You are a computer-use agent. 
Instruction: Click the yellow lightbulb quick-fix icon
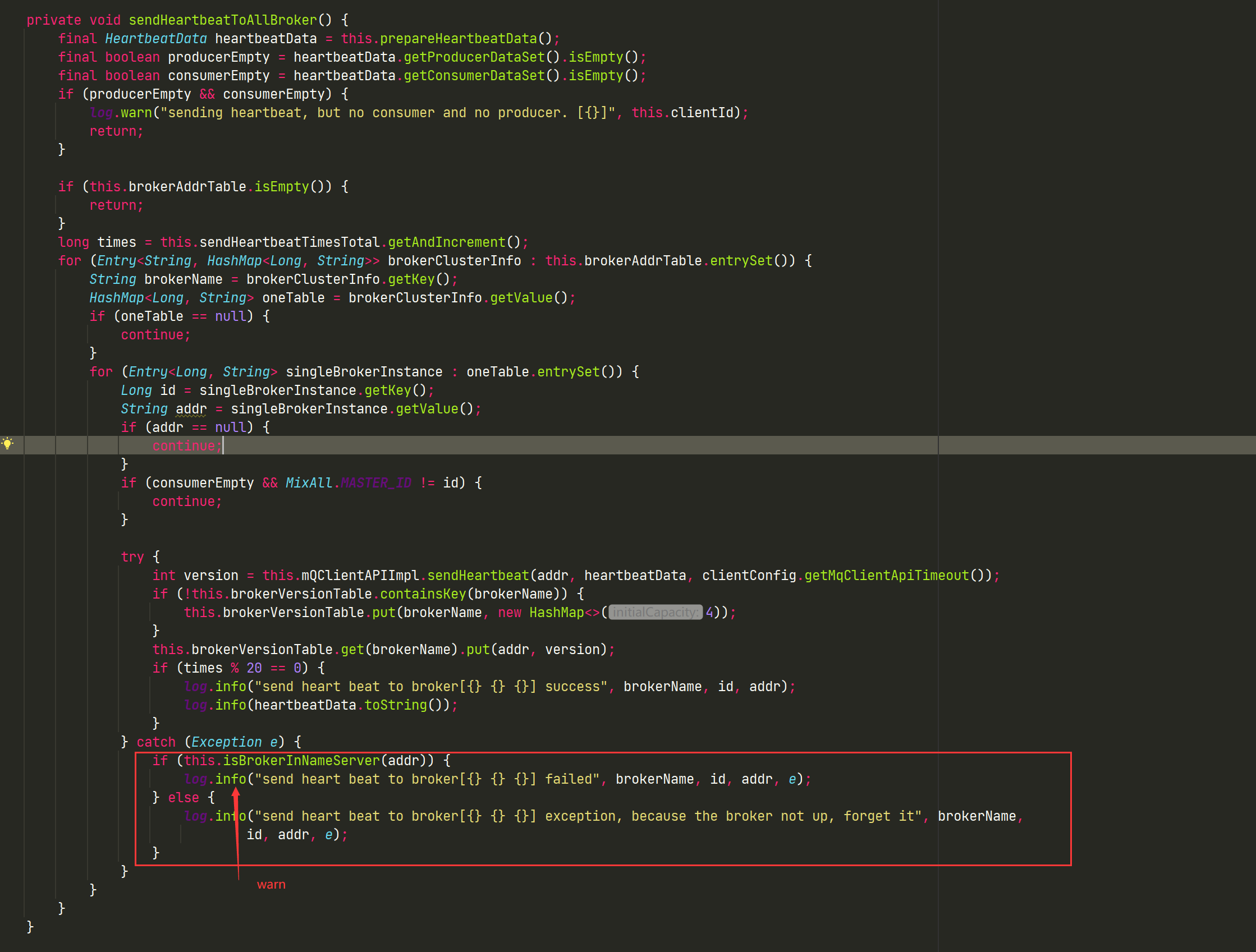(x=7, y=444)
